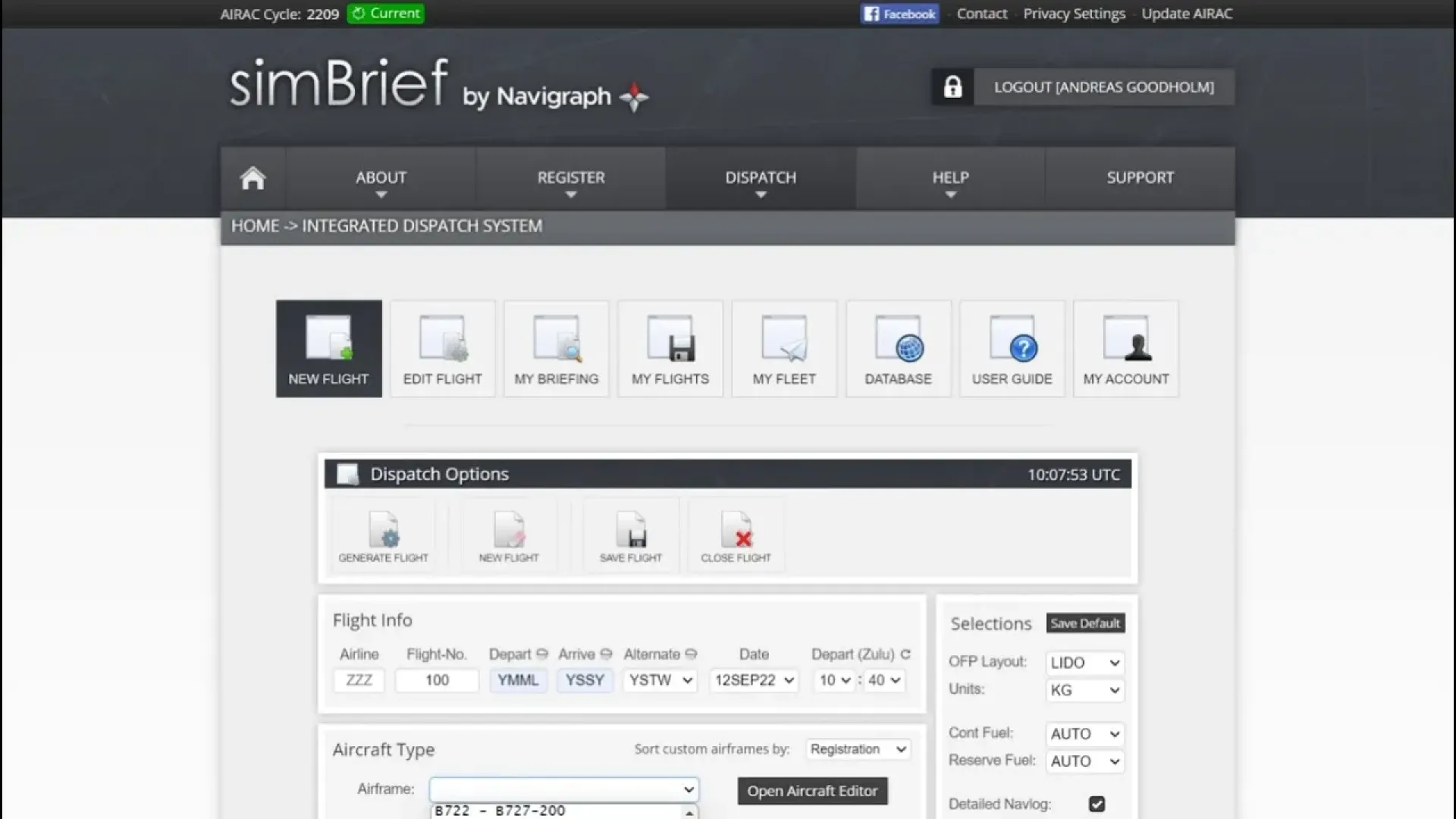Open My Account
Image resolution: width=1456 pixels, height=819 pixels.
point(1125,348)
